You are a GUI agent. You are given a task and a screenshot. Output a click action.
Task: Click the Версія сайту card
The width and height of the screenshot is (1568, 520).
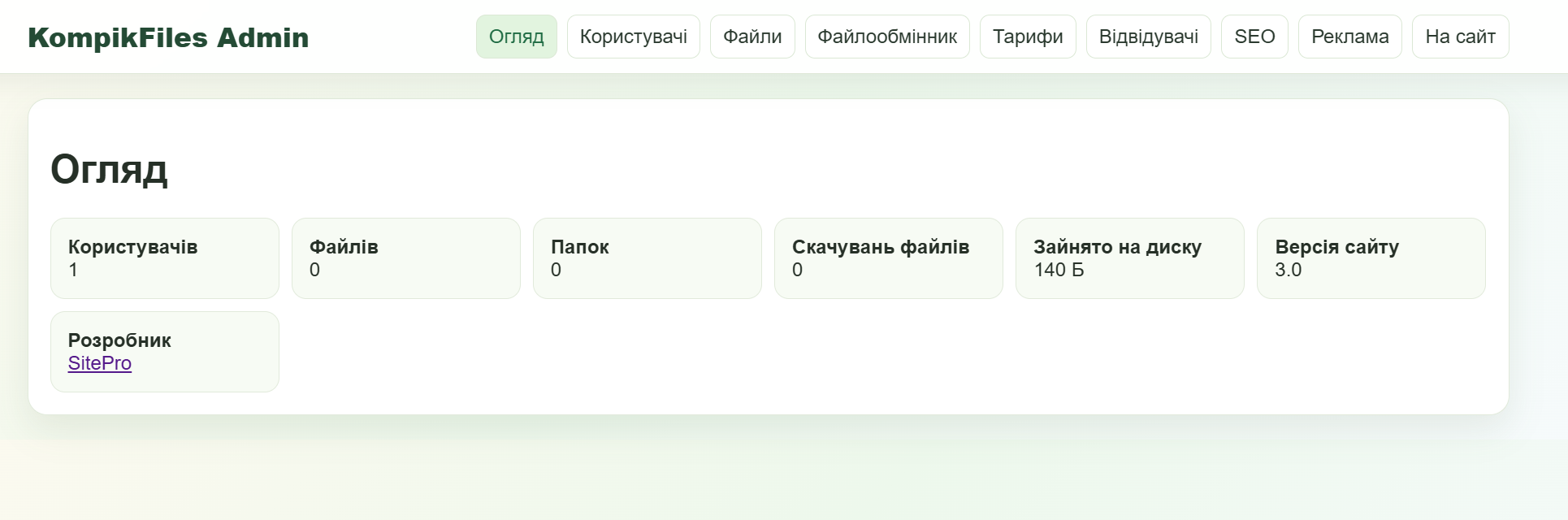click(x=1371, y=258)
